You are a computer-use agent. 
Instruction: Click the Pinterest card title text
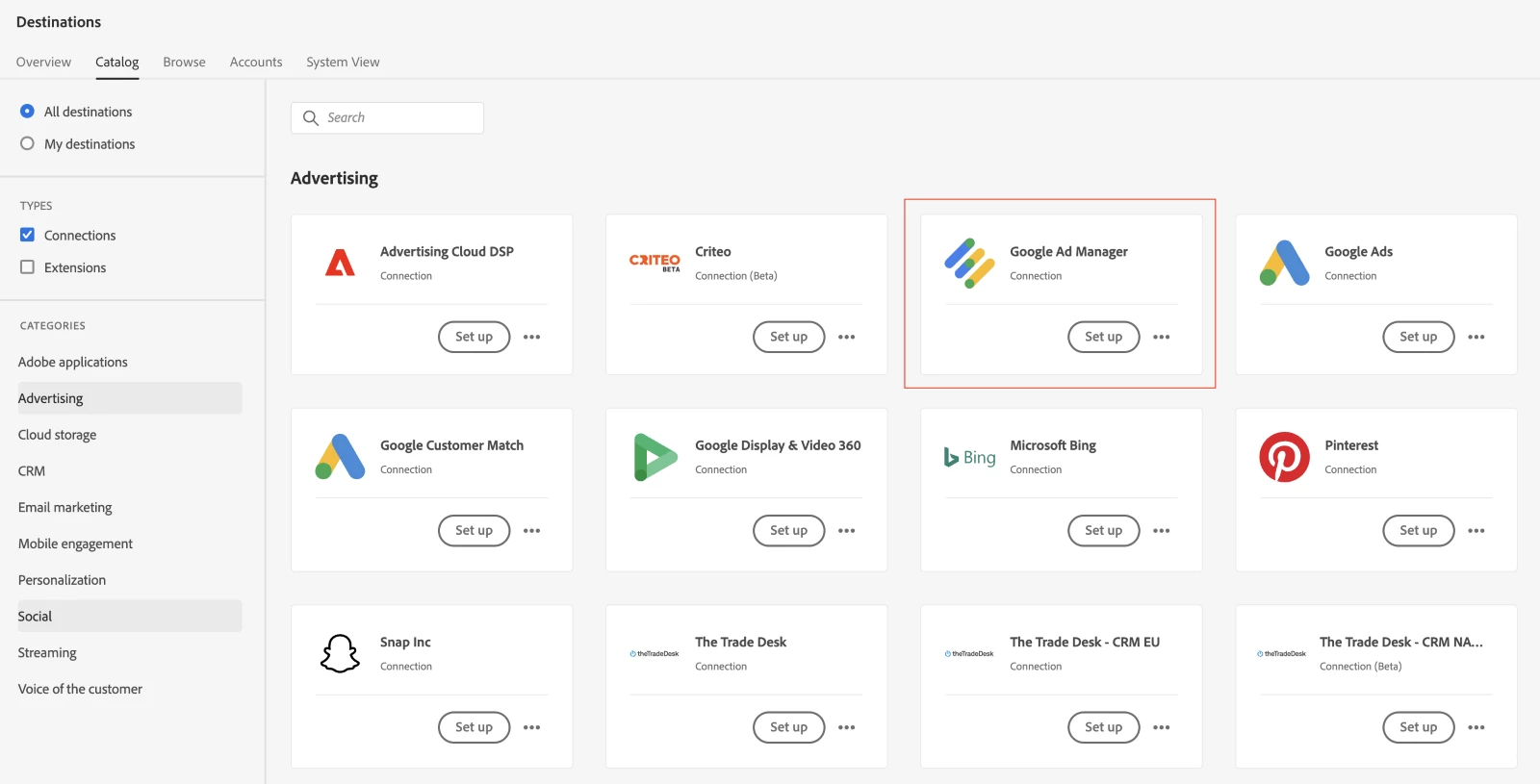1351,445
